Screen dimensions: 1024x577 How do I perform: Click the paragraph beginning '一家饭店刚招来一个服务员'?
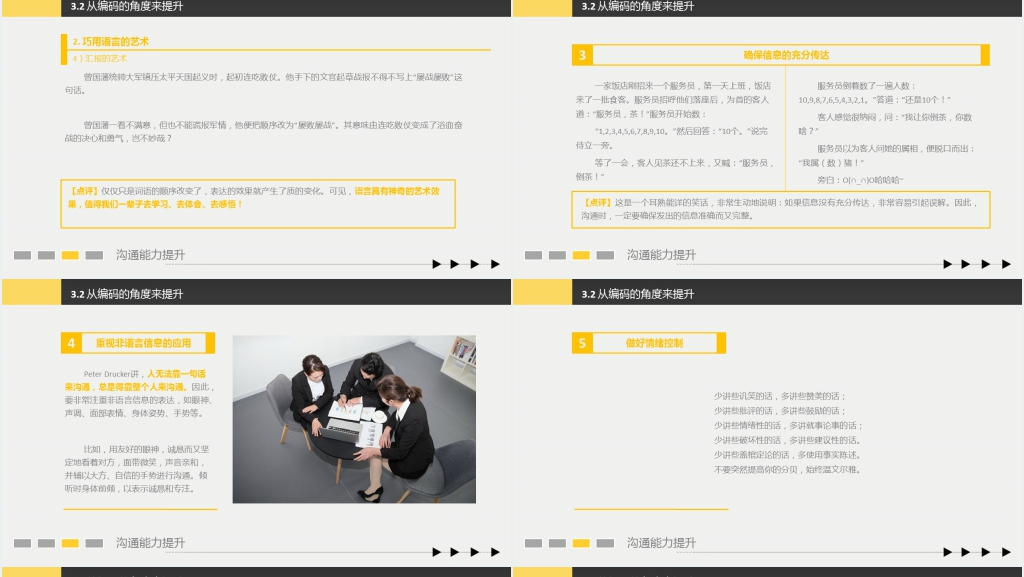click(673, 99)
